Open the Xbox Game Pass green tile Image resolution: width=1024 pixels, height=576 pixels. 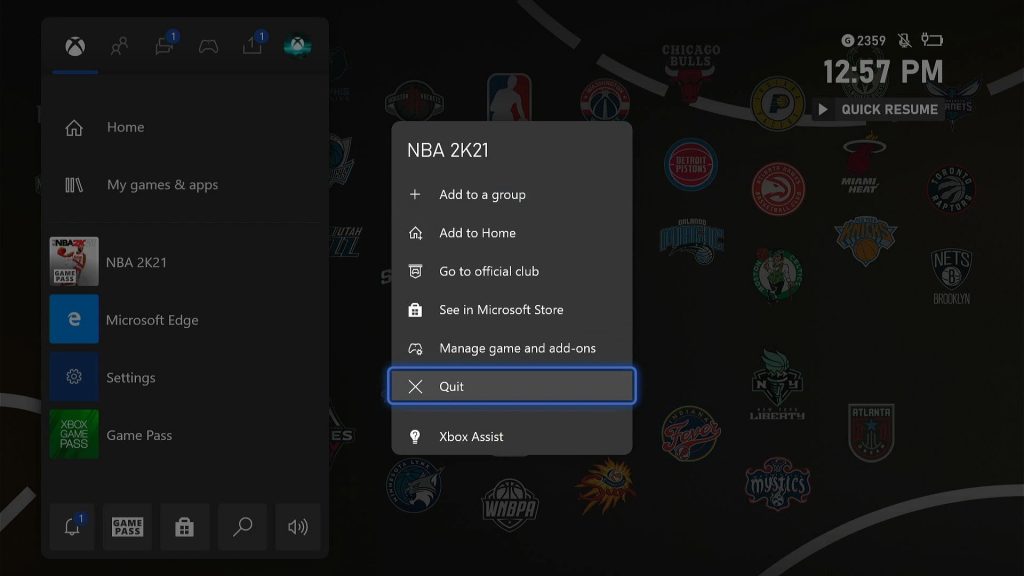click(x=74, y=434)
